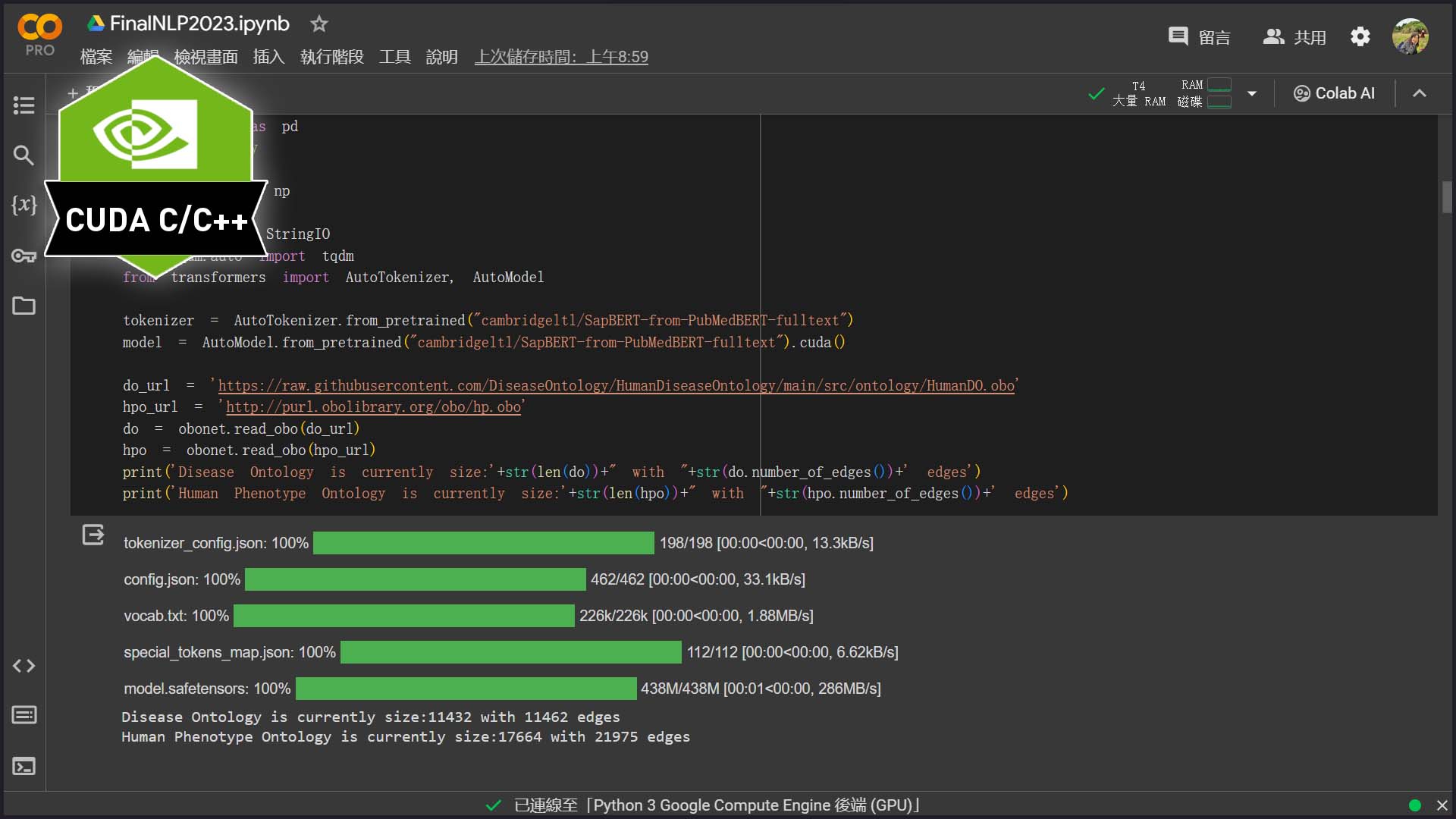This screenshot has width=1456, height=819.
Task: Open the purl.obolibrary.org hp.obo link
Action: tap(374, 406)
